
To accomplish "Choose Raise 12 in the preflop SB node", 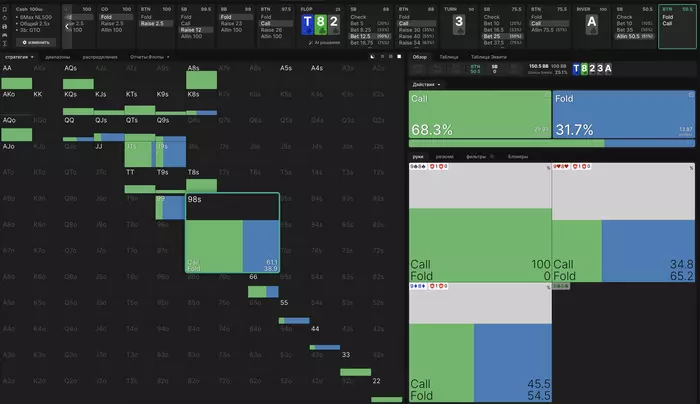I will click(x=196, y=30).
